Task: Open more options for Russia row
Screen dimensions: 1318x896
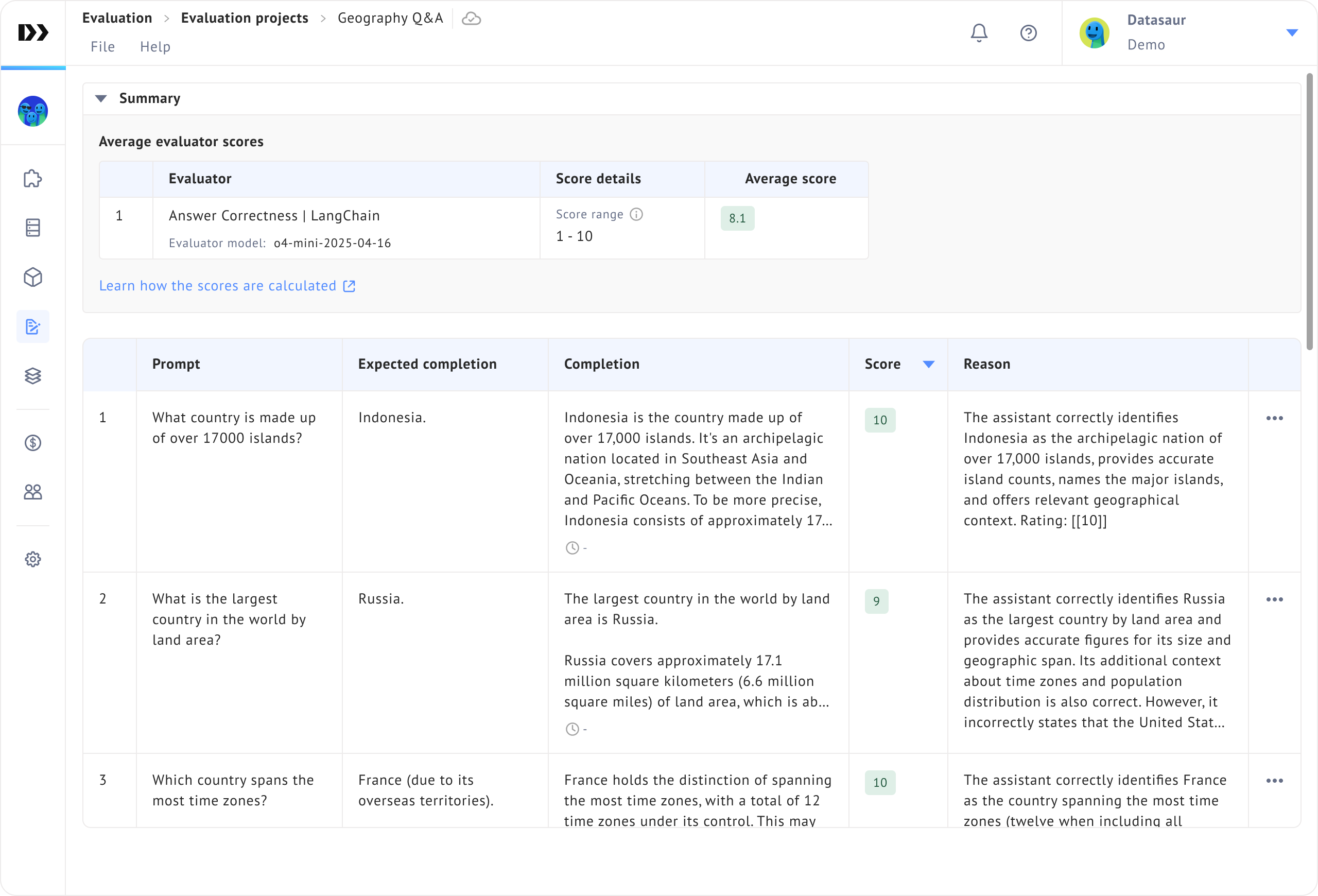Action: click(x=1274, y=599)
